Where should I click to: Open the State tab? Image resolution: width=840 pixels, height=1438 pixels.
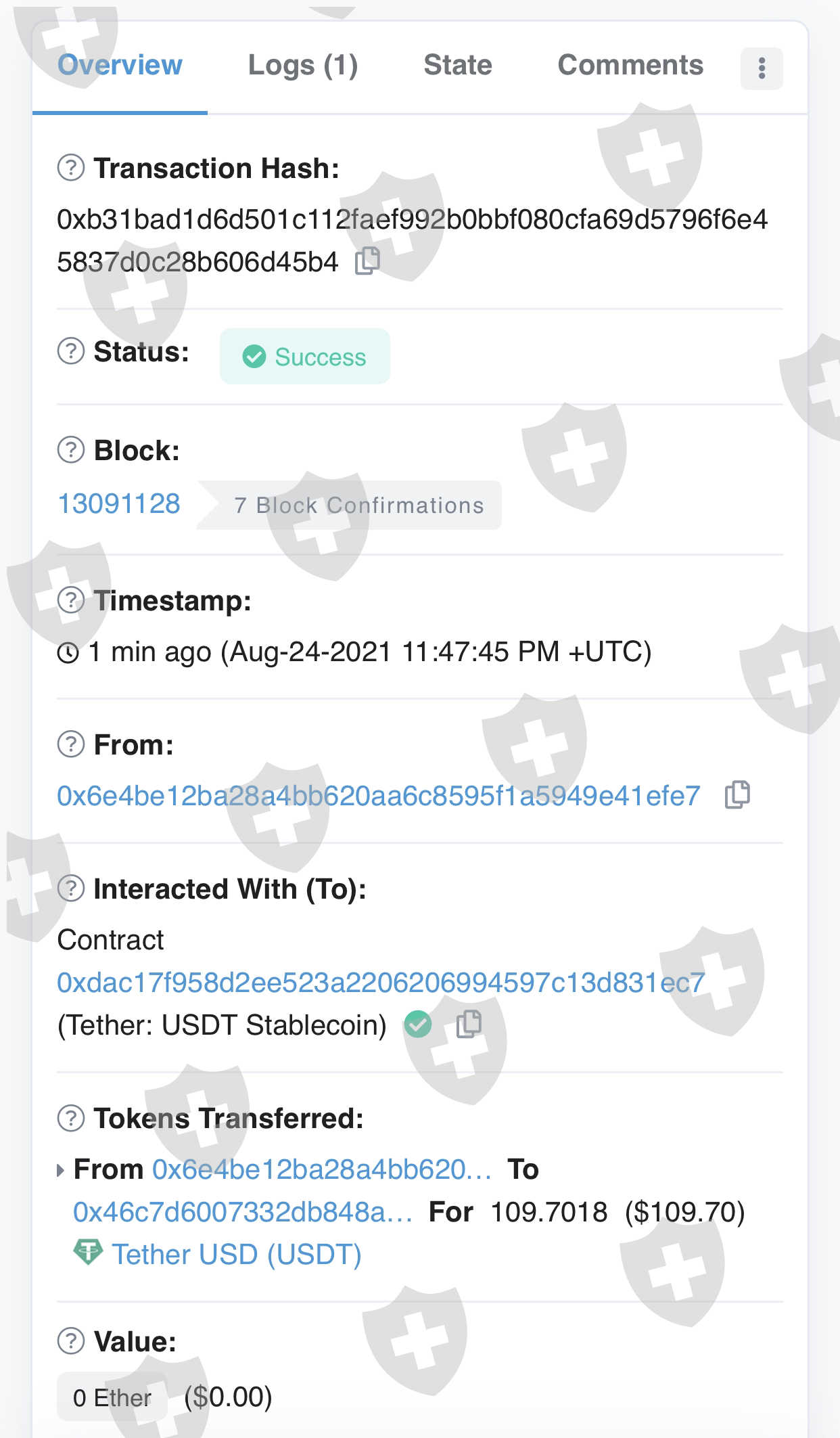click(x=458, y=66)
